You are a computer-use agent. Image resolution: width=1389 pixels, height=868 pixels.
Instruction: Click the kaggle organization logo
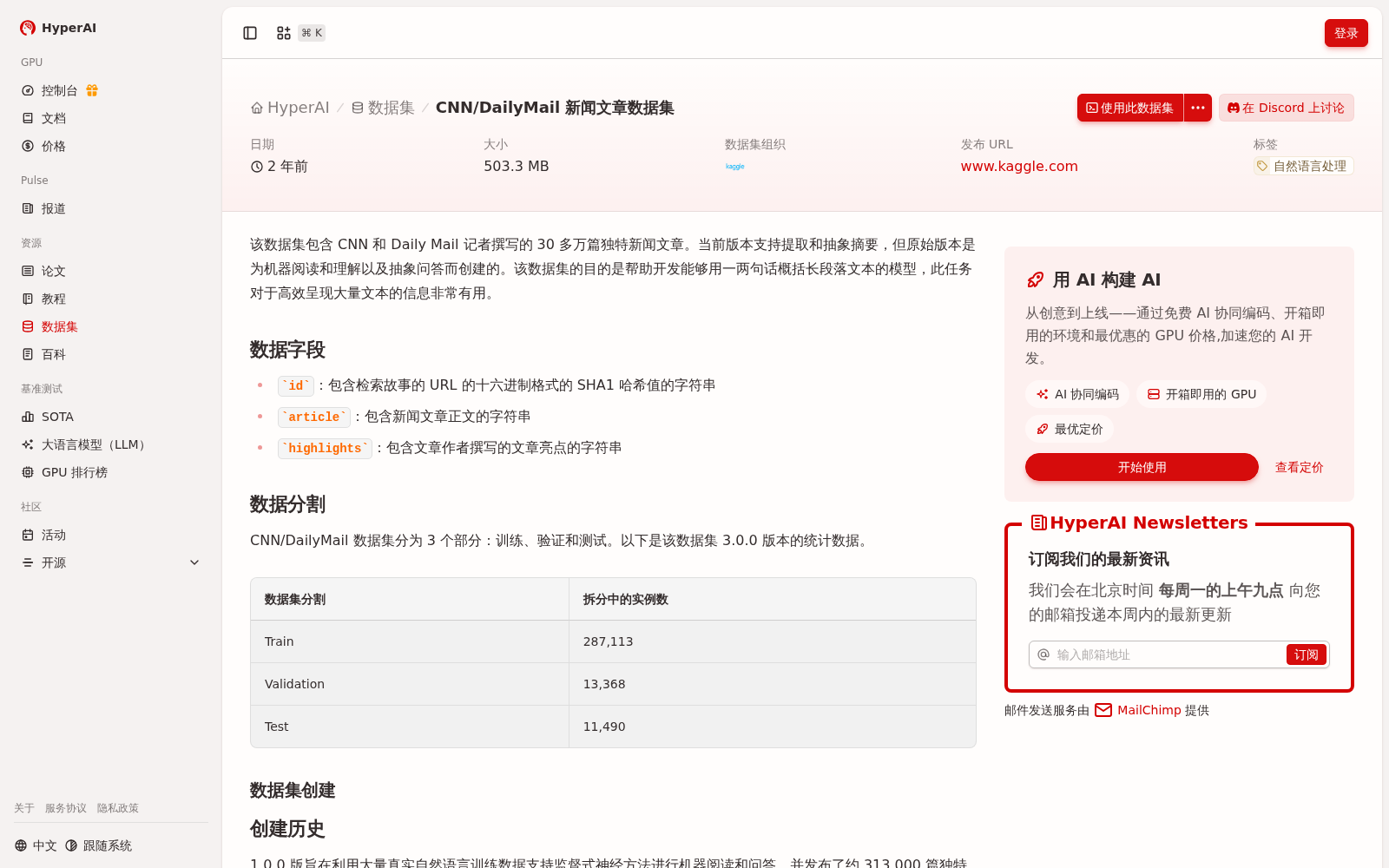click(x=735, y=166)
